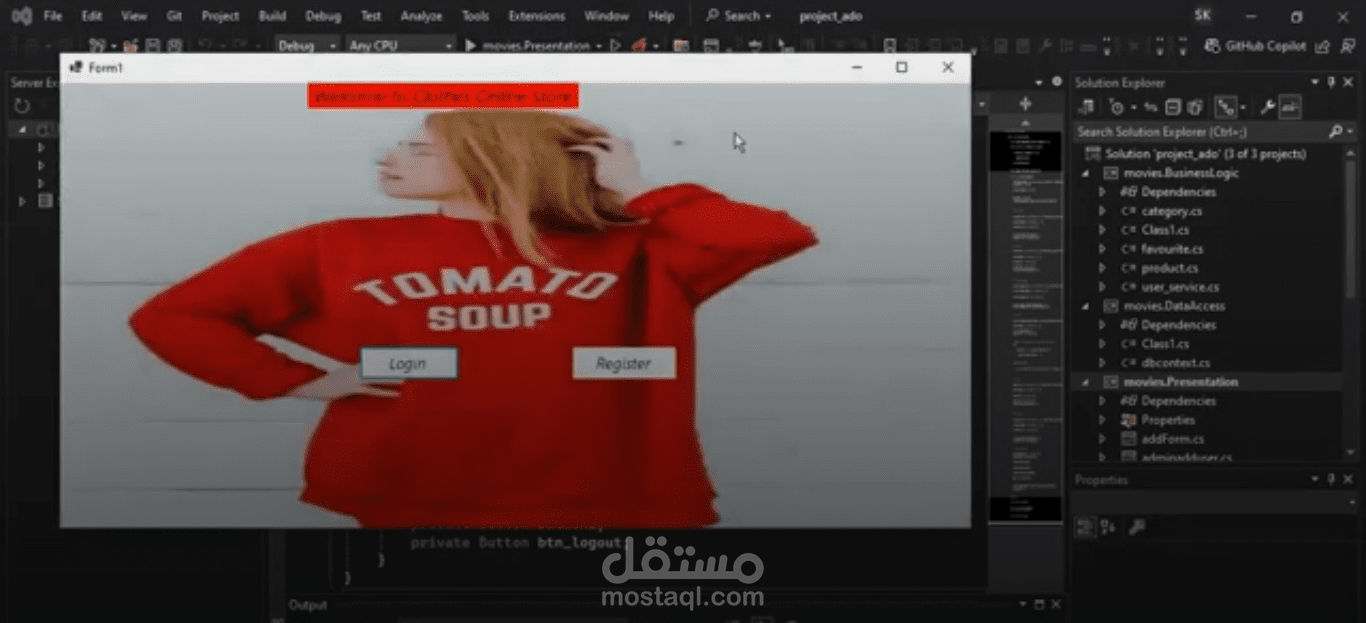Click the Login button on Form1
The height and width of the screenshot is (623, 1366).
tap(408, 362)
